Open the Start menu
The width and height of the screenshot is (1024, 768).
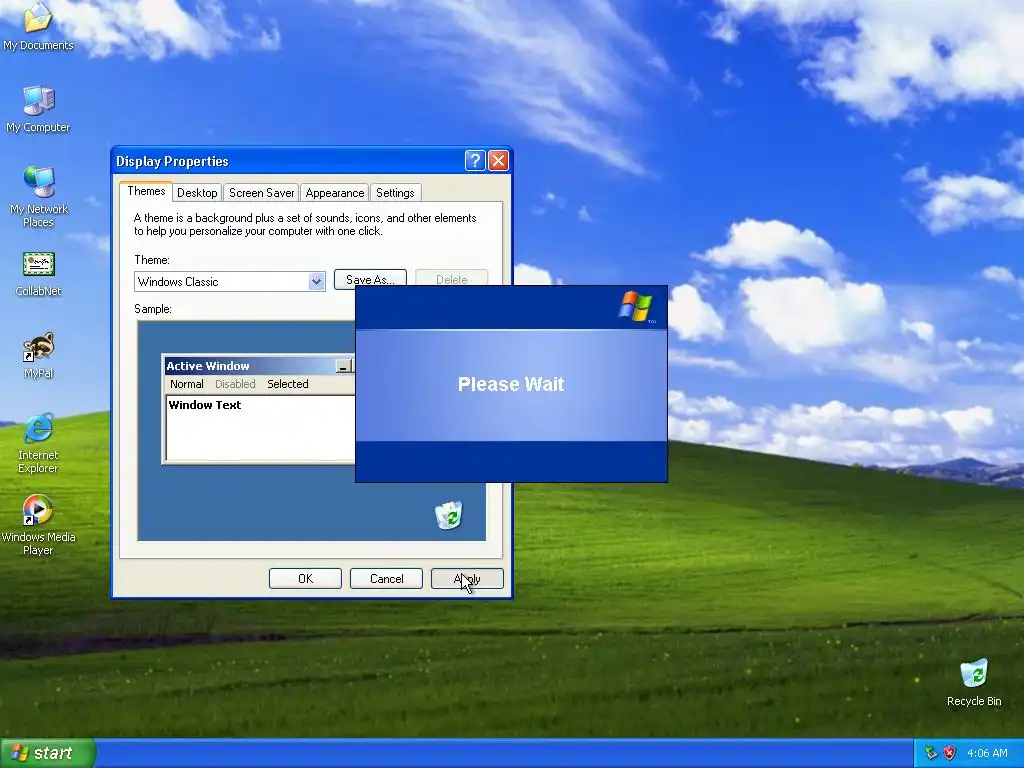(48, 753)
